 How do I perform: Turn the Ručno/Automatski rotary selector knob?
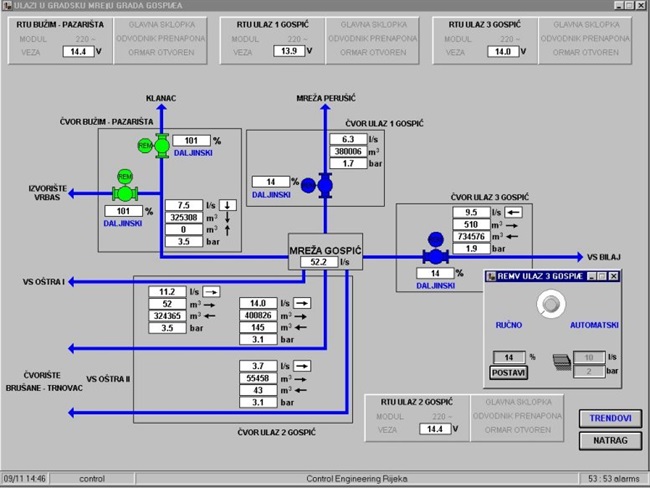click(x=551, y=304)
